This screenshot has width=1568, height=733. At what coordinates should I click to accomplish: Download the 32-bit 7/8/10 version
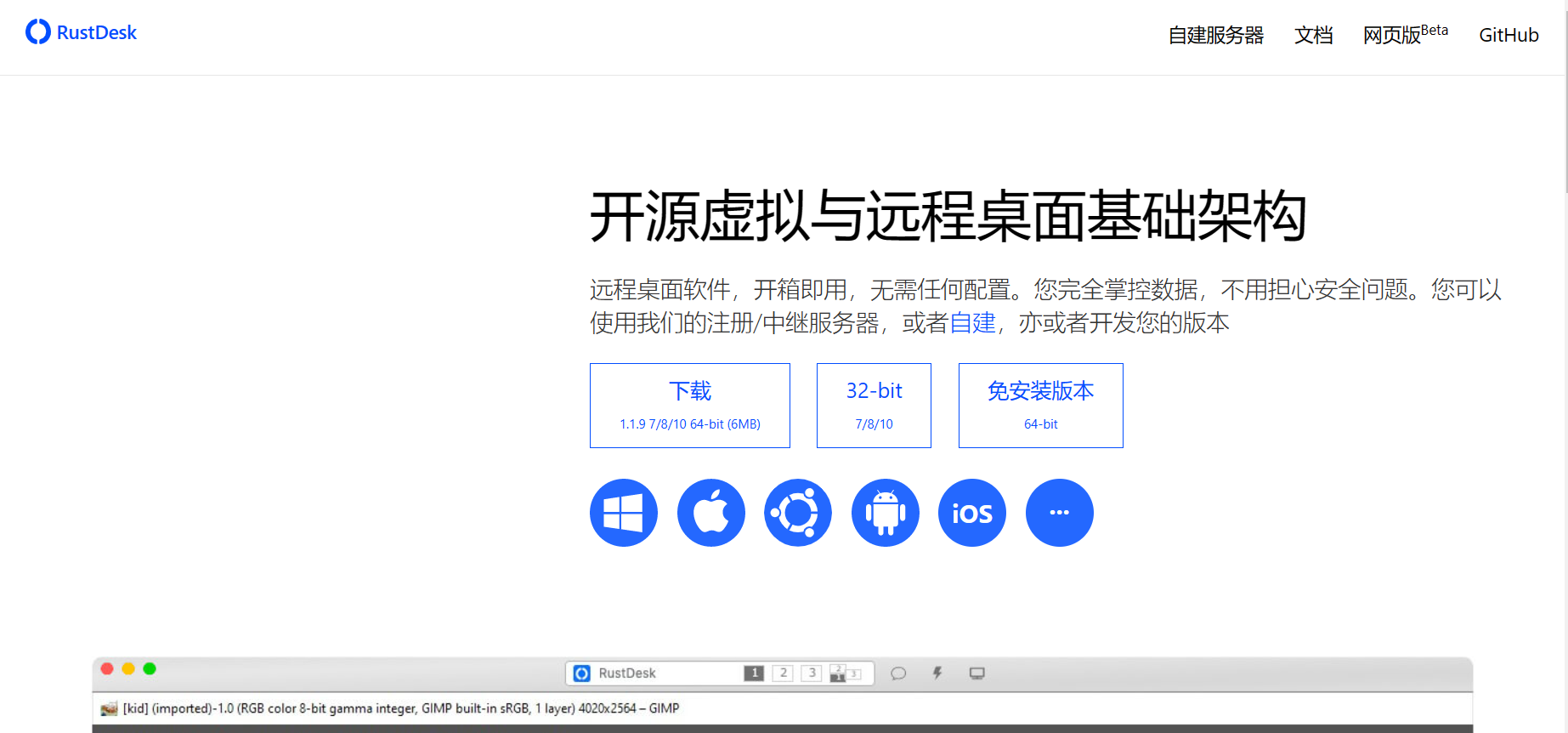coord(874,406)
